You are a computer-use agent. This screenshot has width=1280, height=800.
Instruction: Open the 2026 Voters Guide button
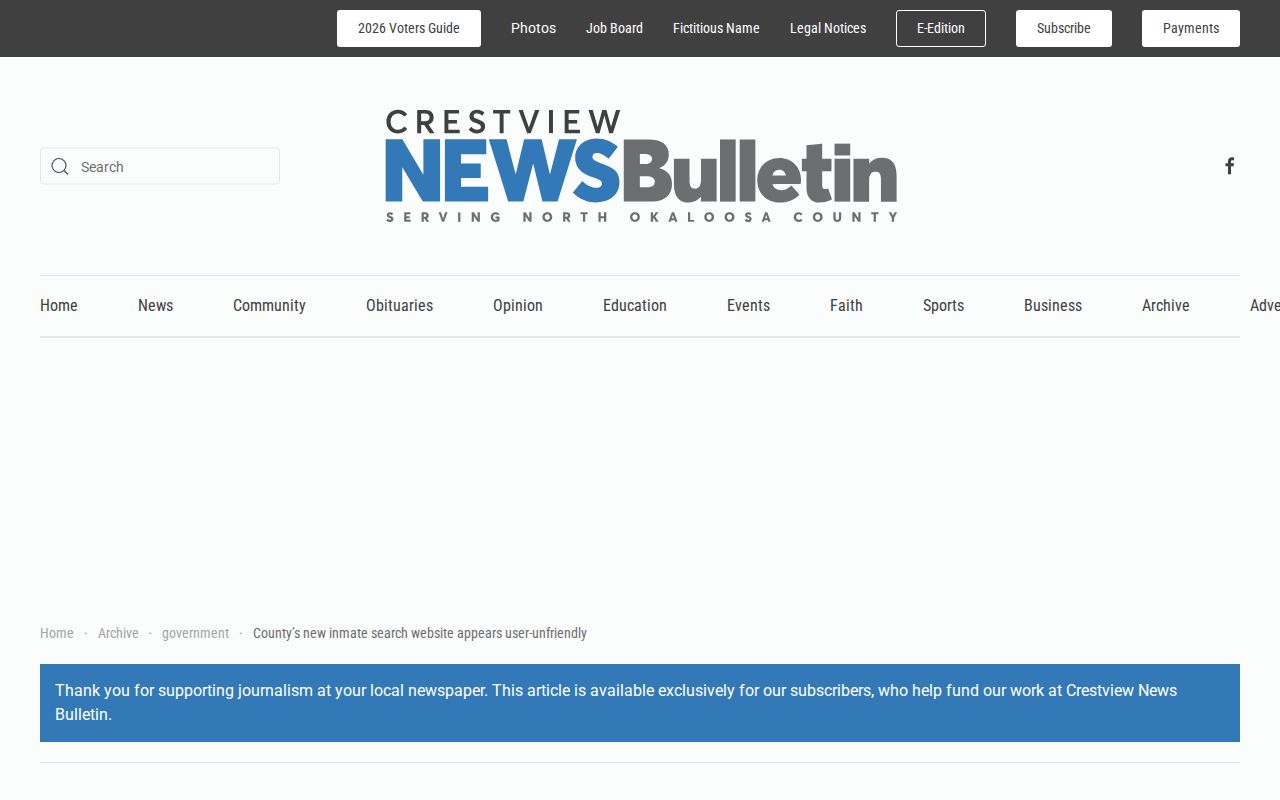pos(409,28)
